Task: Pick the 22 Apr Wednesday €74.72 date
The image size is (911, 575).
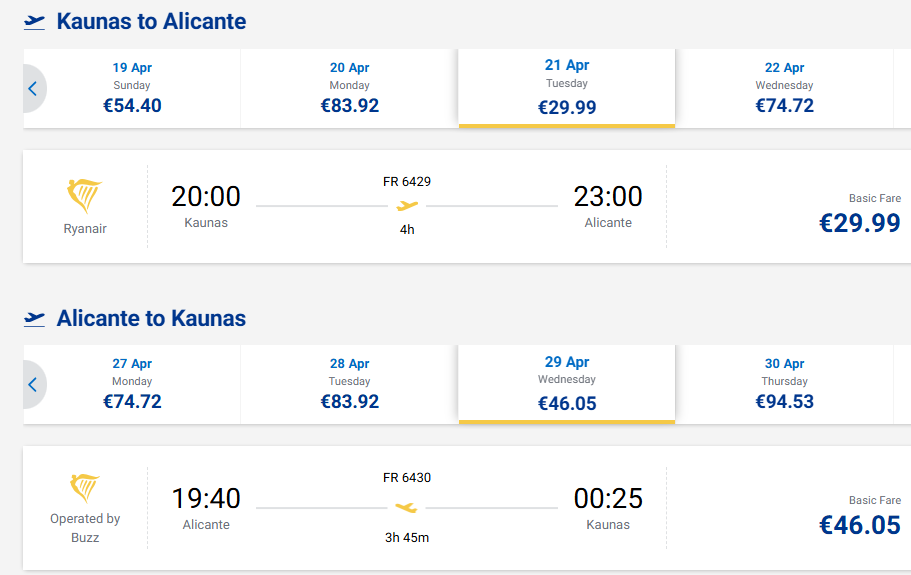Action: [784, 88]
